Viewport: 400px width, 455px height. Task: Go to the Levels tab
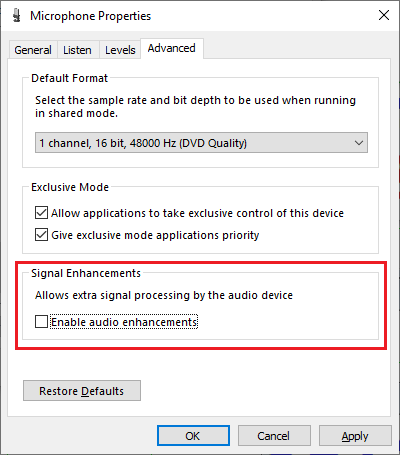120,50
